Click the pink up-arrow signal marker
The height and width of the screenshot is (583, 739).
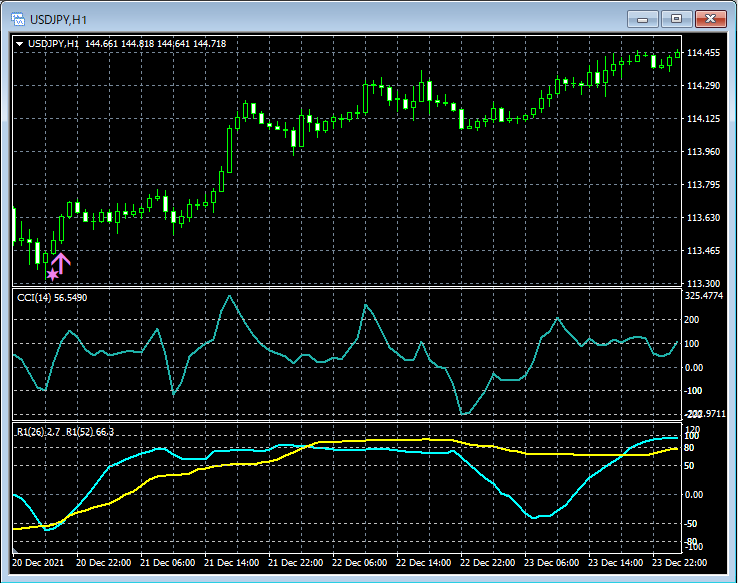[61, 264]
